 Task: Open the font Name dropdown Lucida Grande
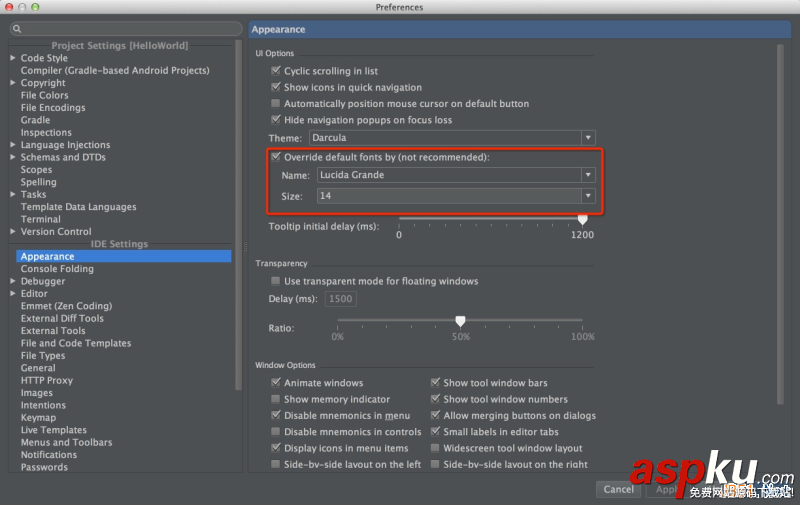click(456, 175)
